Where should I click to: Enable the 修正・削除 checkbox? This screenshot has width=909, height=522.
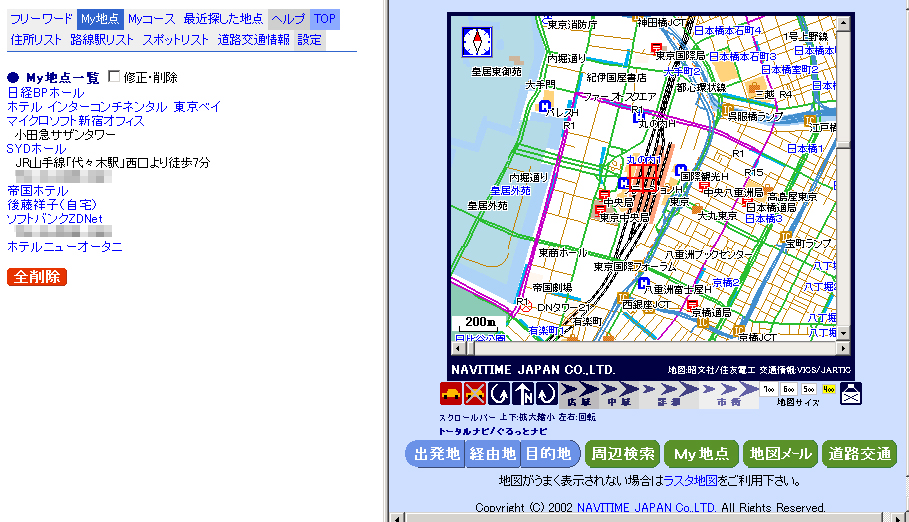point(114,77)
